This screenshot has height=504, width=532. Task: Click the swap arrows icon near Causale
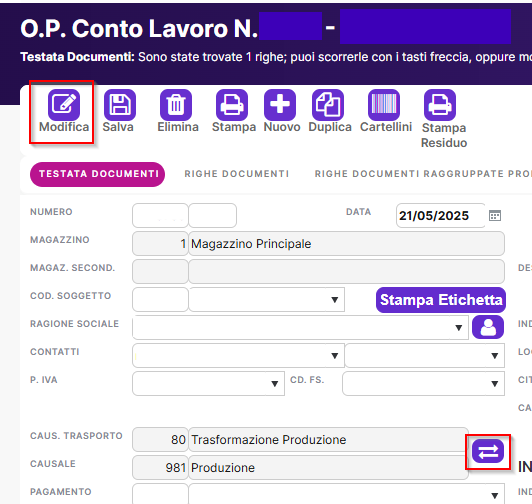pos(488,451)
